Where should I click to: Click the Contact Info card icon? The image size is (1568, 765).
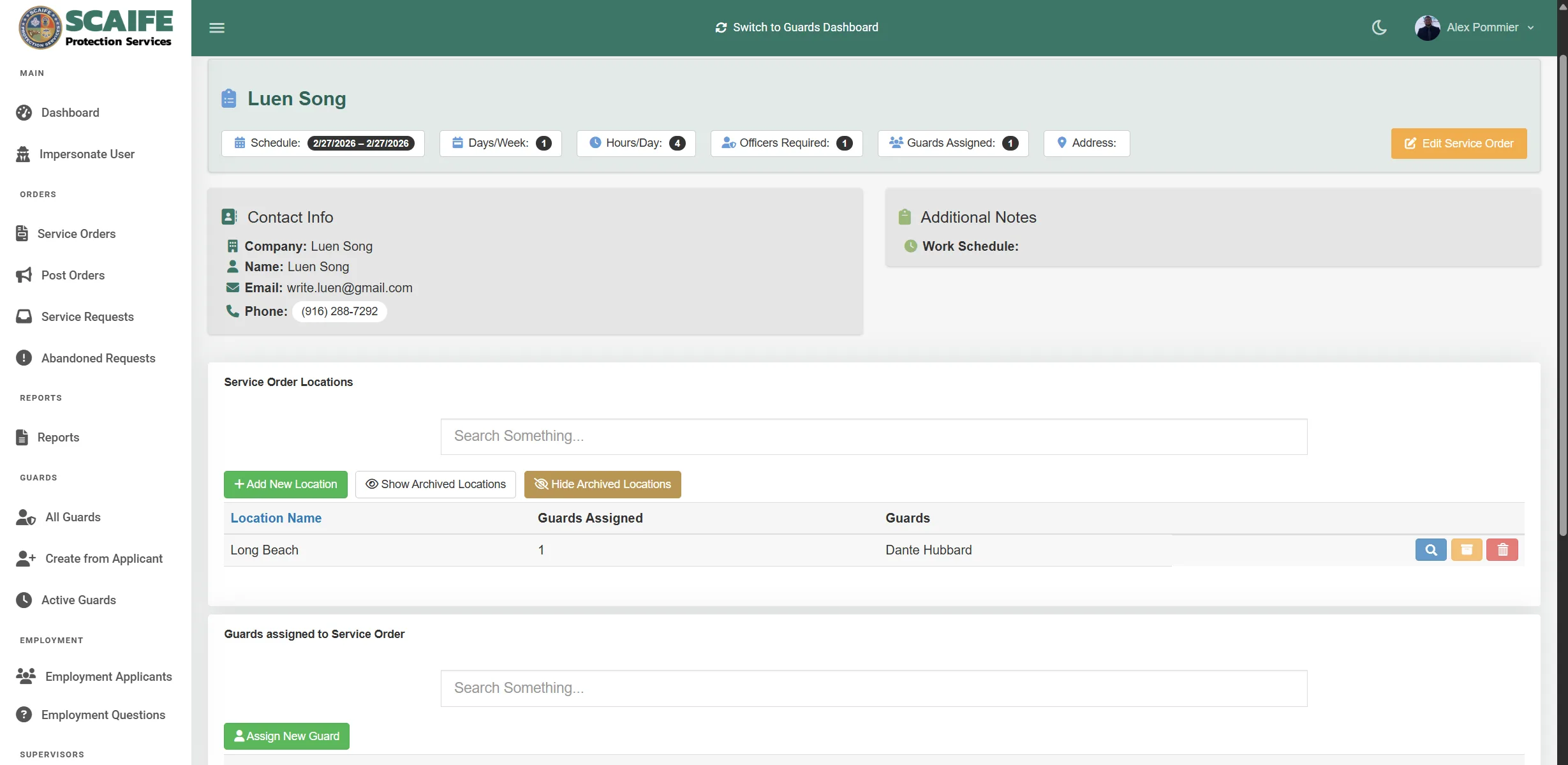229,217
